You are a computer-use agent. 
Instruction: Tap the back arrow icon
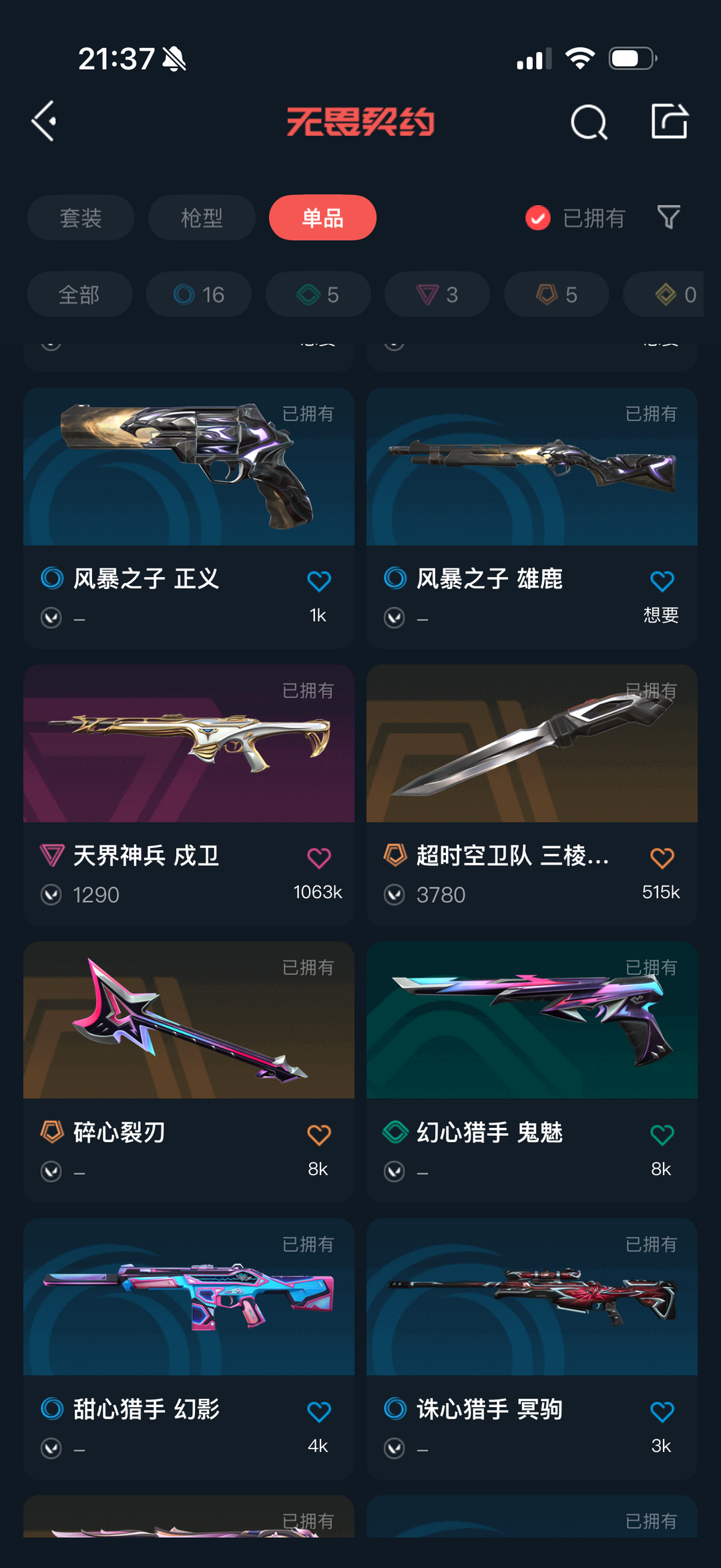(44, 122)
